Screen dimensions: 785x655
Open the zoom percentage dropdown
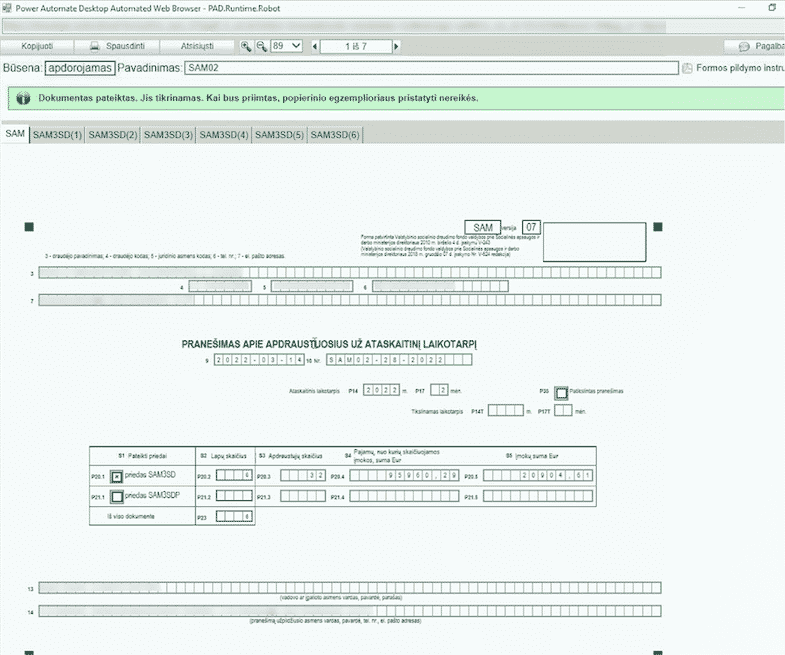pyautogui.click(x=287, y=47)
